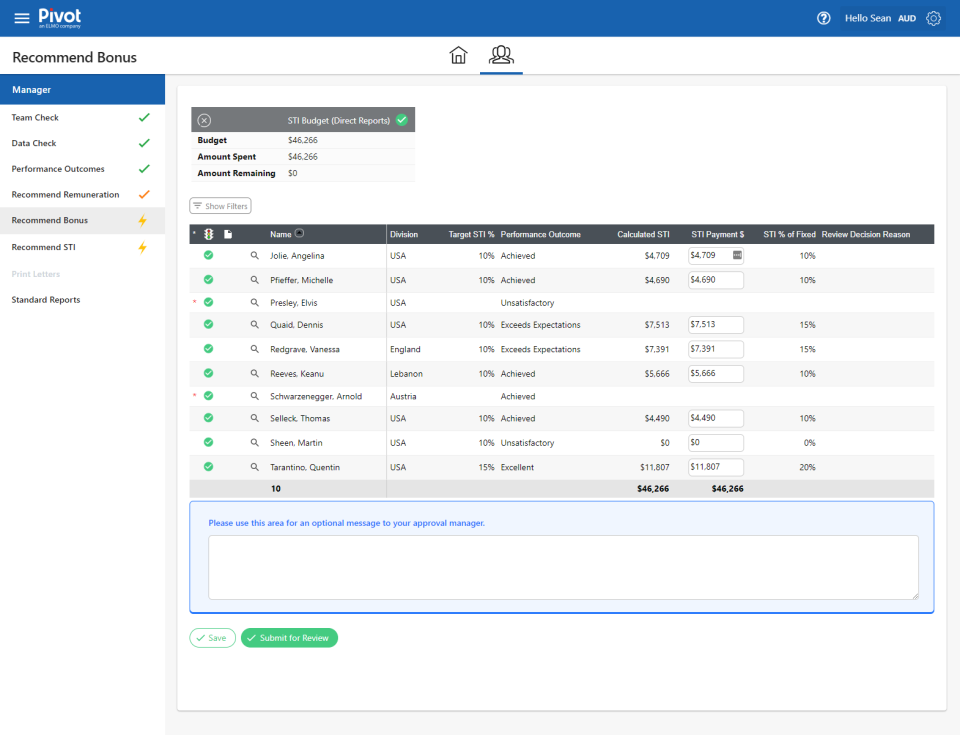Open the settings gear icon

click(x=933, y=18)
